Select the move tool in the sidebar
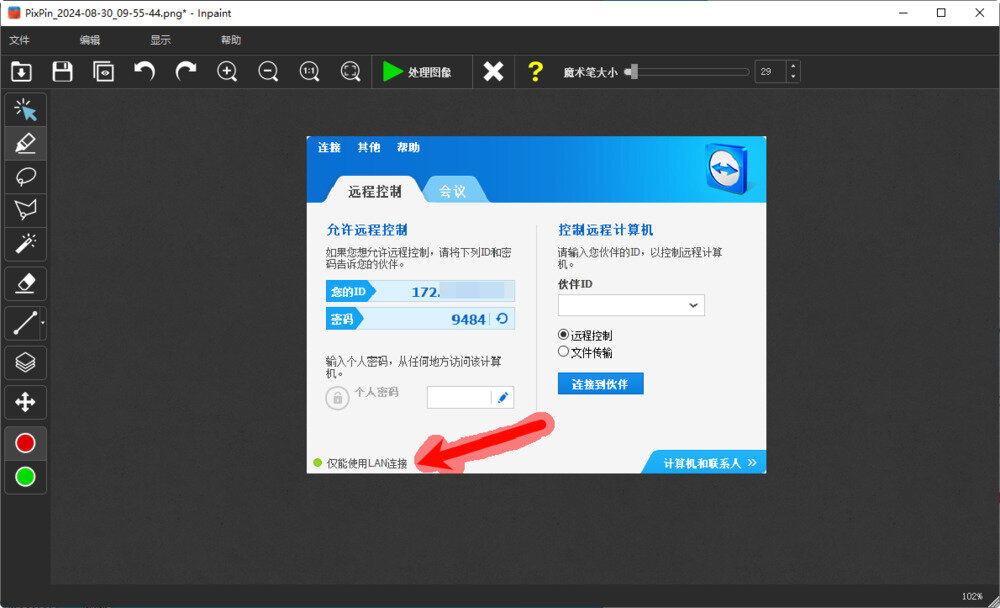This screenshot has width=1000, height=608. click(x=25, y=402)
